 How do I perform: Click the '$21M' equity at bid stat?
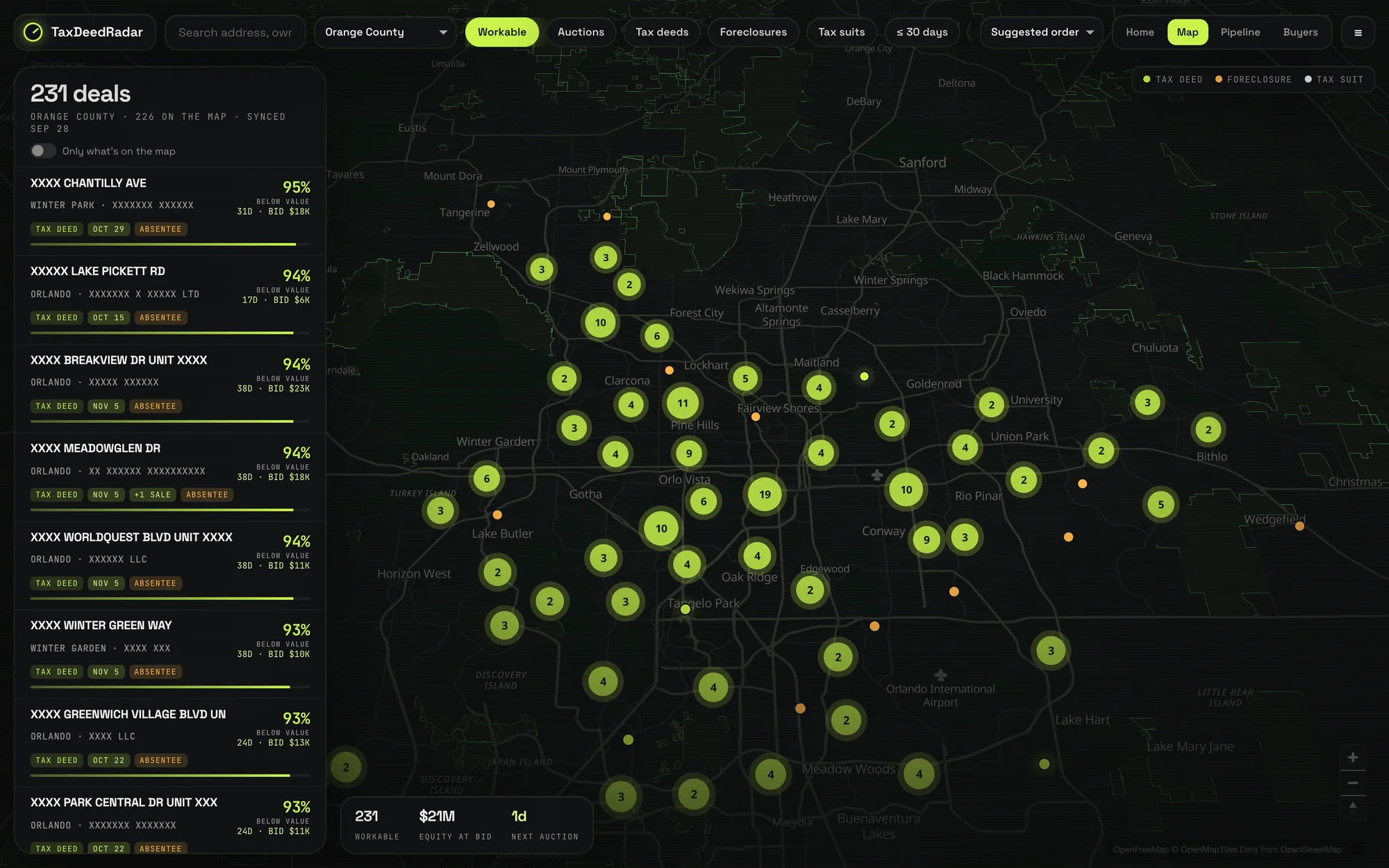click(x=455, y=824)
